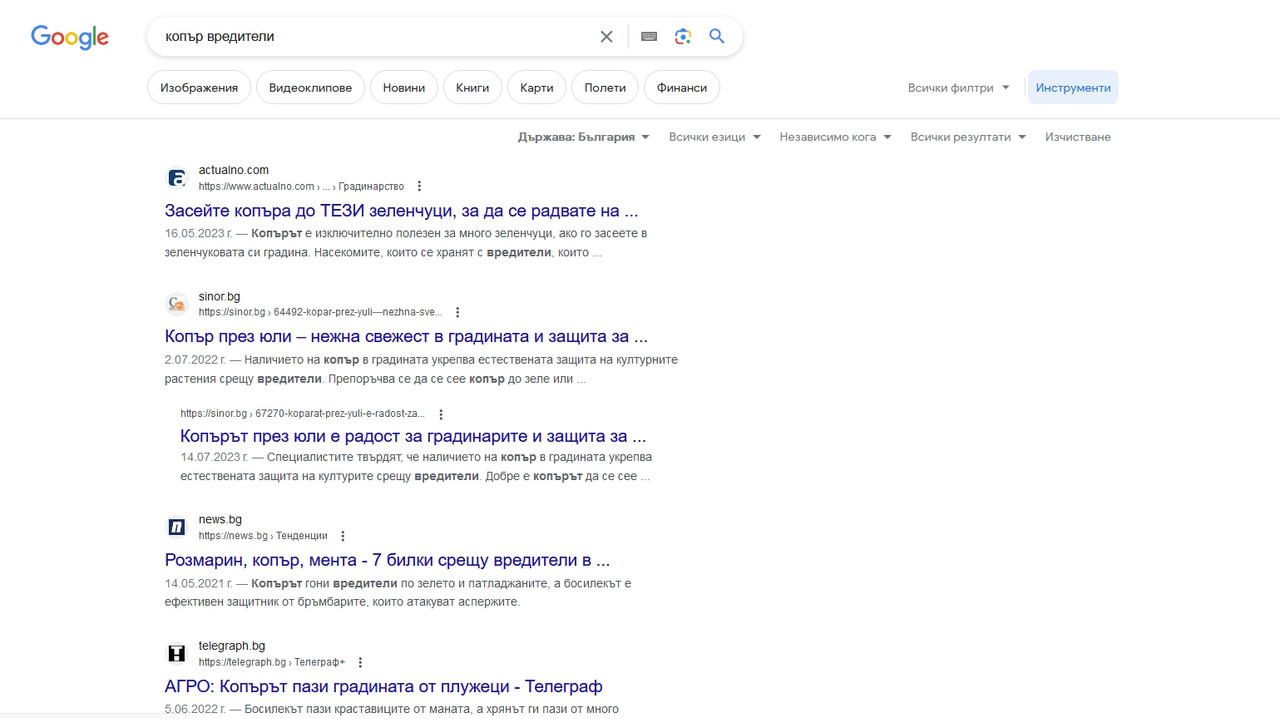Open three-dot menu for sinor.bg 67270 result
The width and height of the screenshot is (1280, 719).
point(440,414)
